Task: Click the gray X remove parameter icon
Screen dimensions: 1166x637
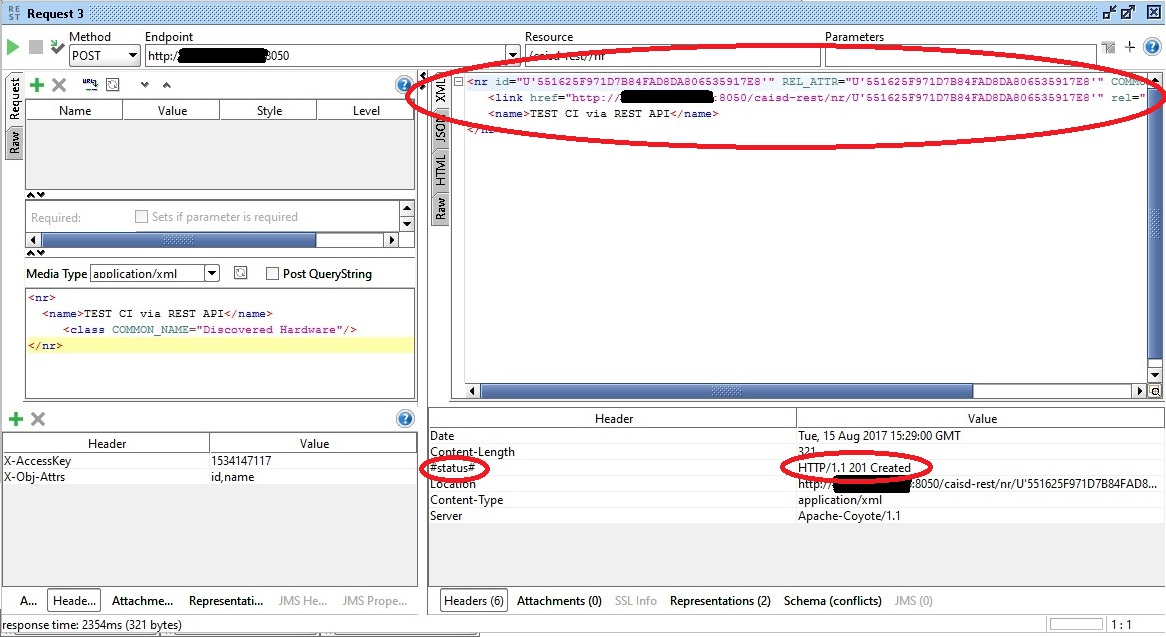Action: click(59, 85)
